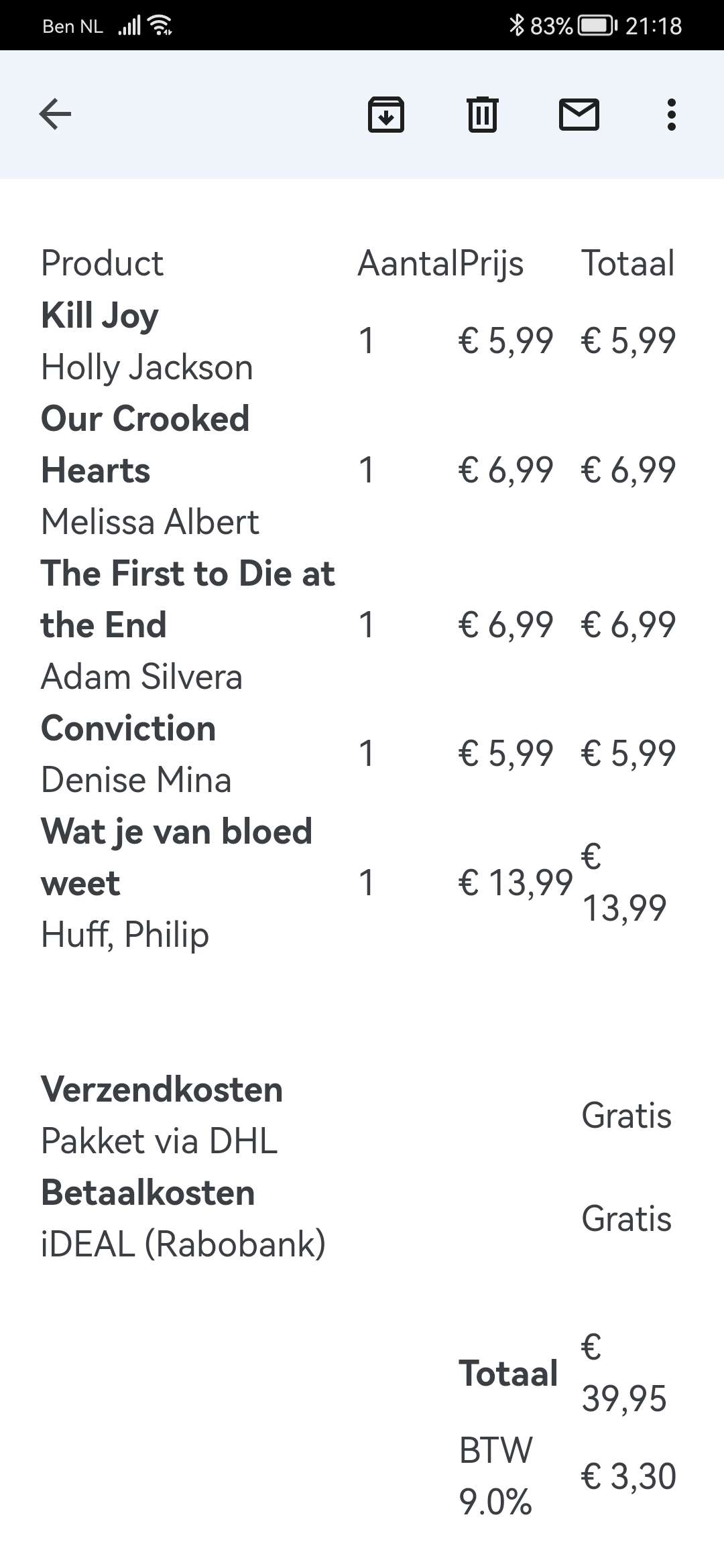Tap the back arrow
The height and width of the screenshot is (1568, 724).
[56, 114]
